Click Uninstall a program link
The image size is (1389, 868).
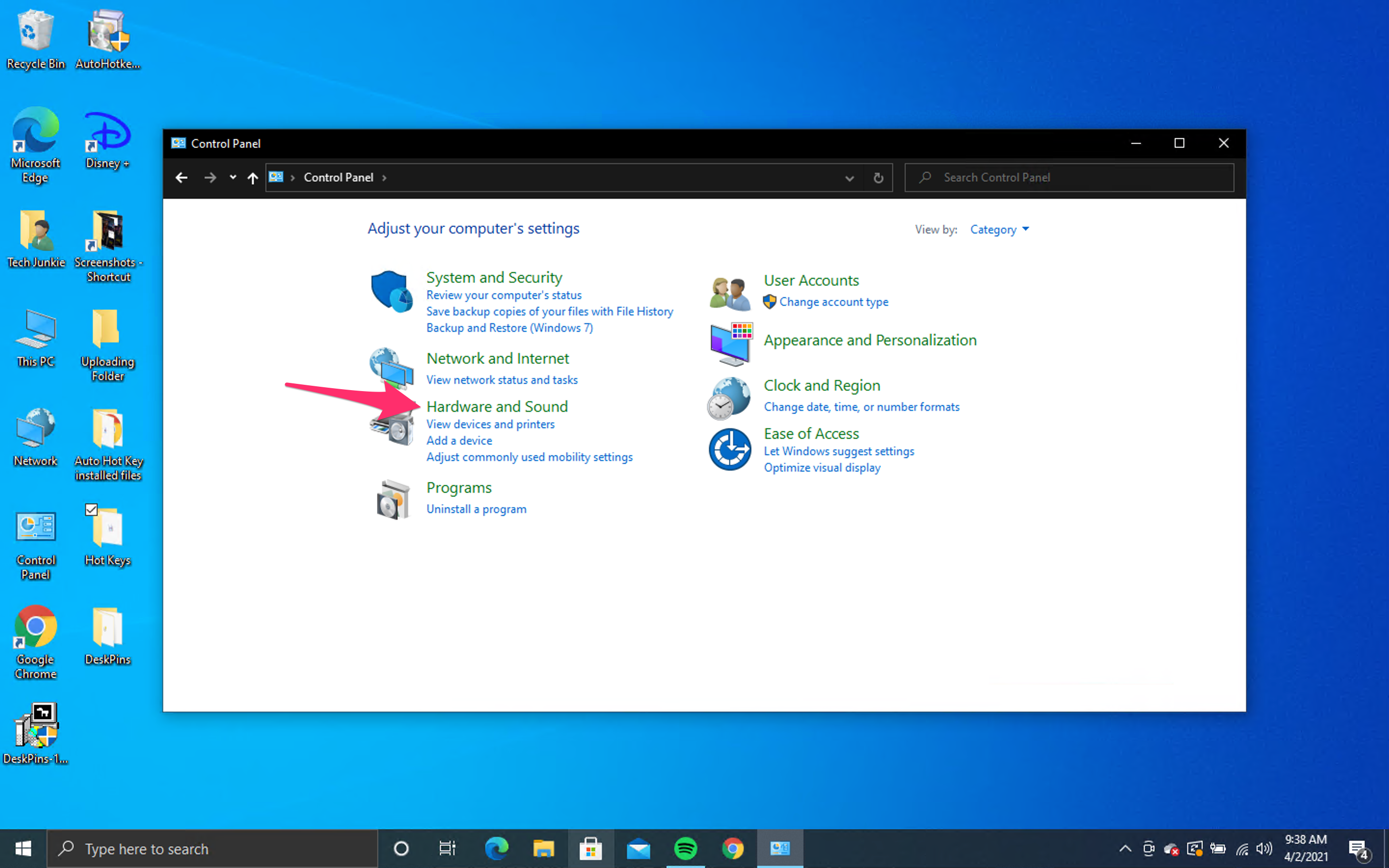click(x=476, y=508)
